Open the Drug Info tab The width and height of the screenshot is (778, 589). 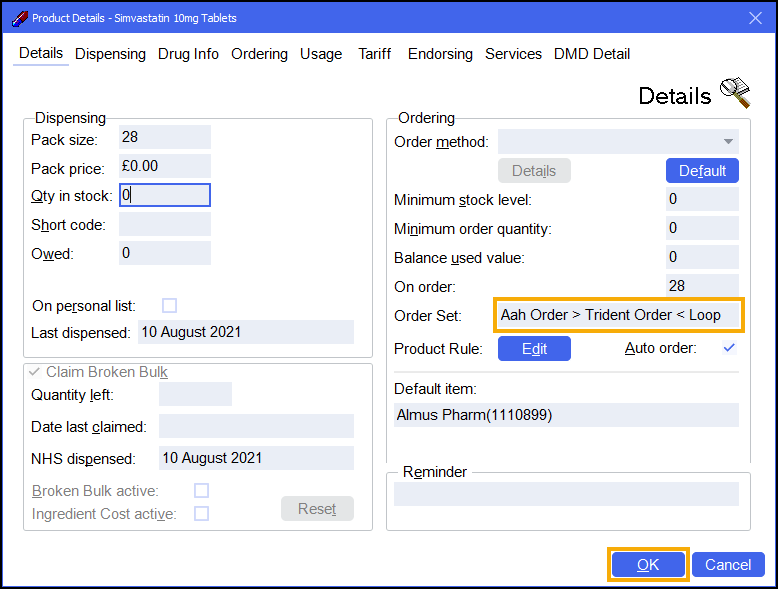coord(188,54)
